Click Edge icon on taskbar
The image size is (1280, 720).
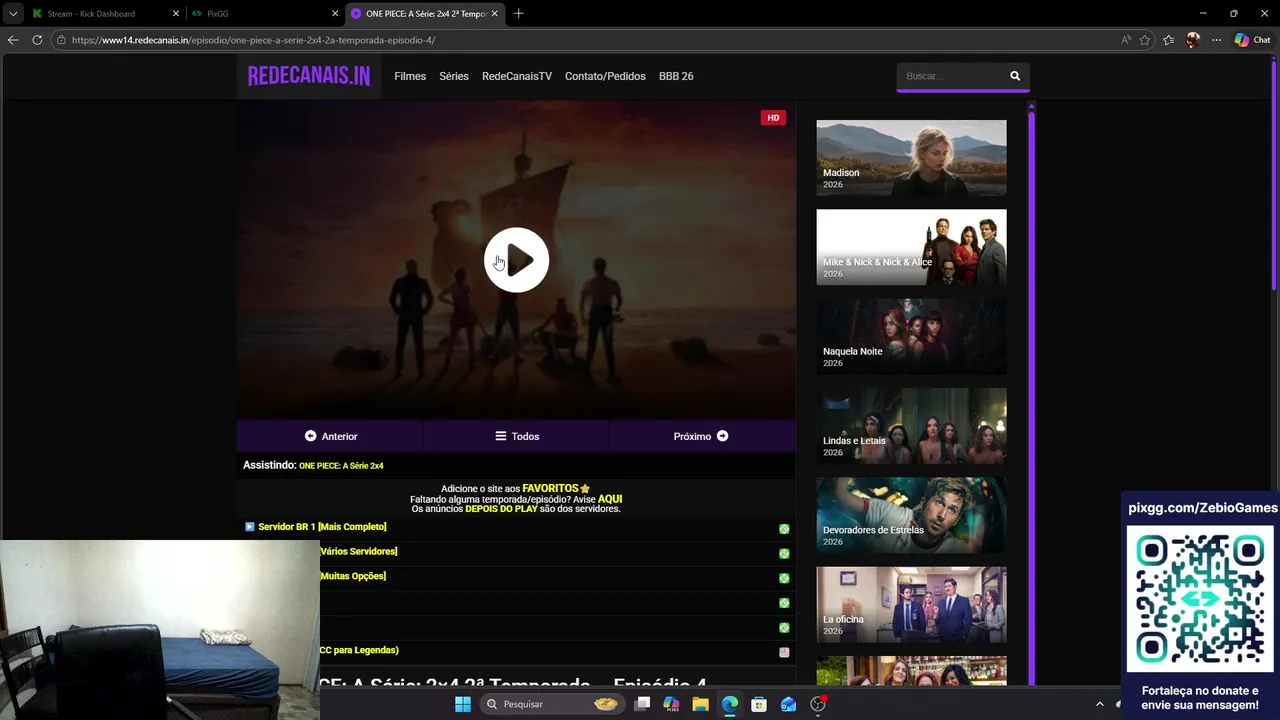pos(730,704)
